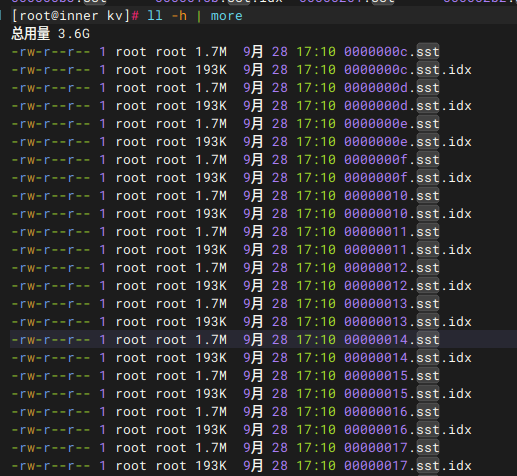
Task: Click file name 00000011.sst
Action: click(x=392, y=232)
